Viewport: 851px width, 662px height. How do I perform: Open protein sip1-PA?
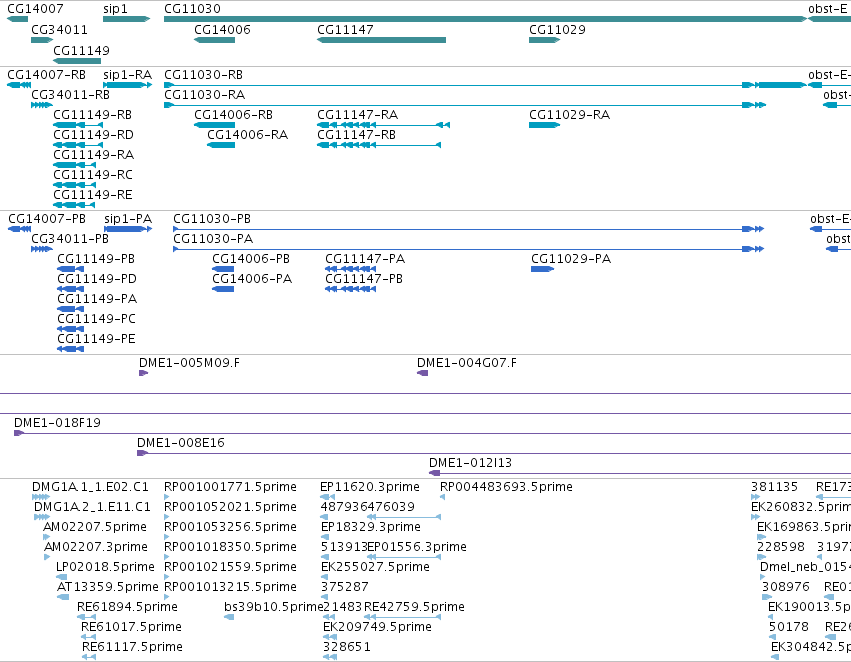pos(128,219)
